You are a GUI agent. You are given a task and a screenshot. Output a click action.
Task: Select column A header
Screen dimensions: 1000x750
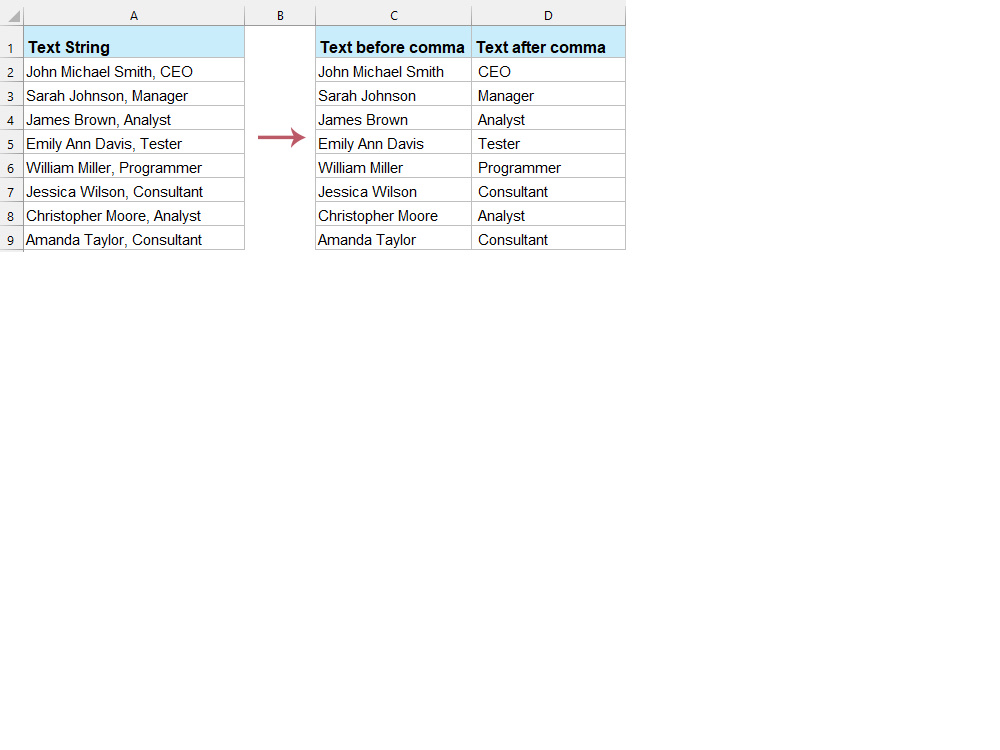(x=134, y=16)
